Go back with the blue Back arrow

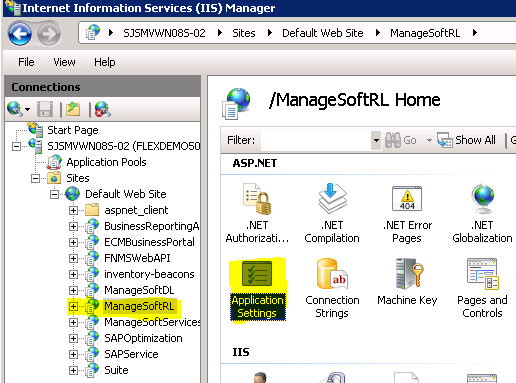(x=20, y=33)
